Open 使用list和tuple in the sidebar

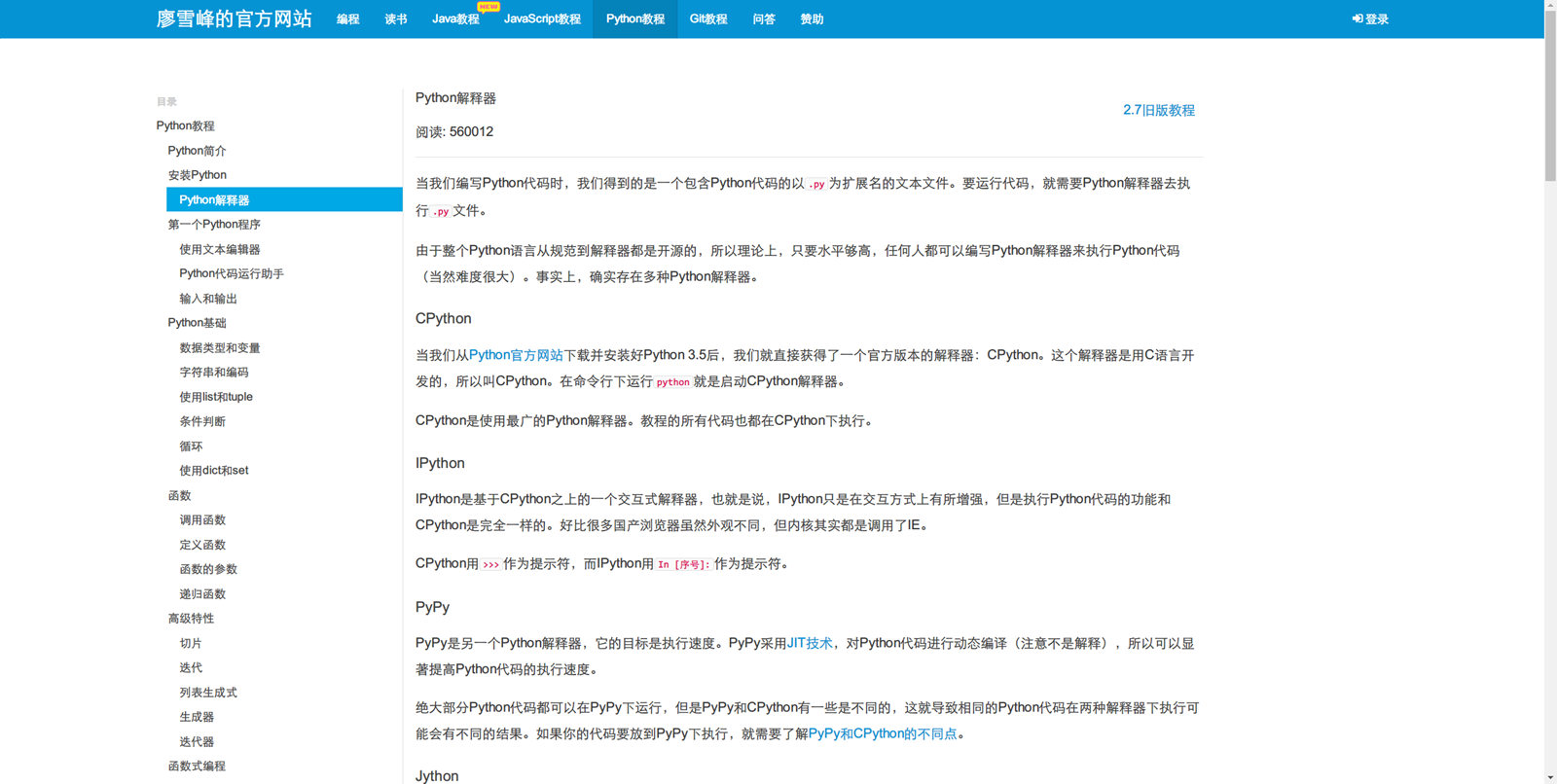click(216, 397)
